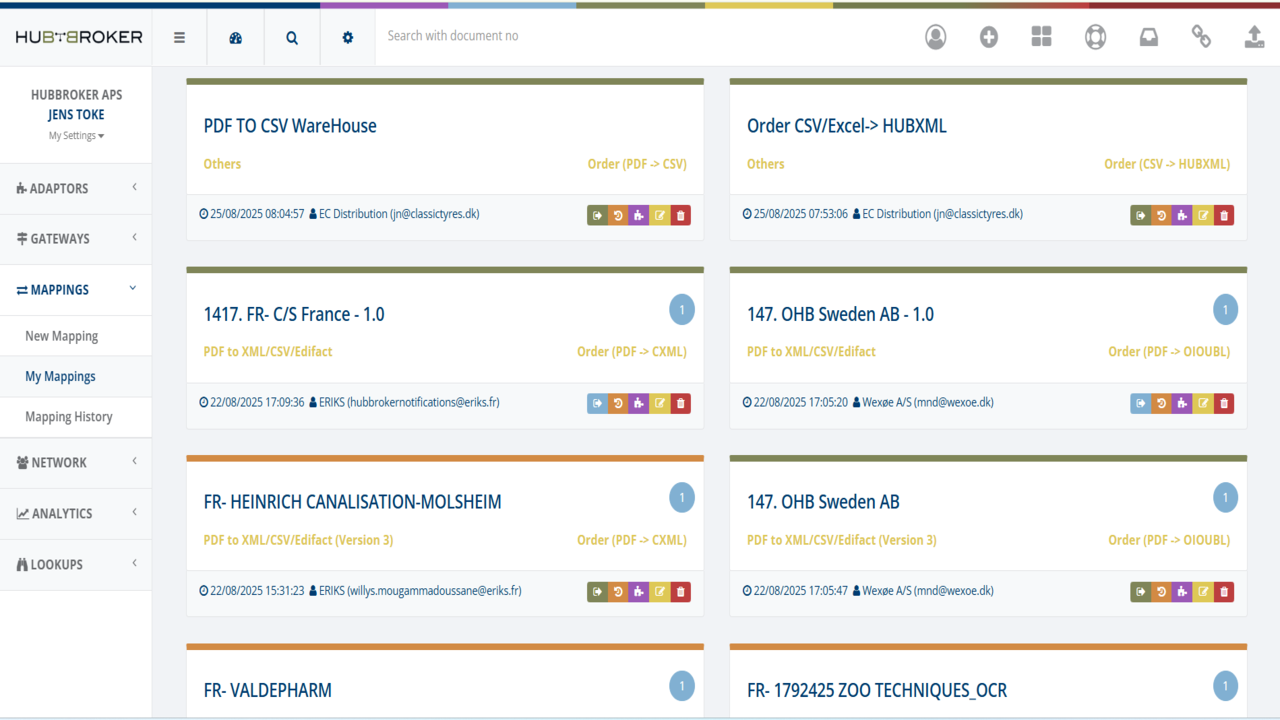The height and width of the screenshot is (720, 1280).
Task: Expand the Analytics sidebar menu
Action: [x=76, y=514]
